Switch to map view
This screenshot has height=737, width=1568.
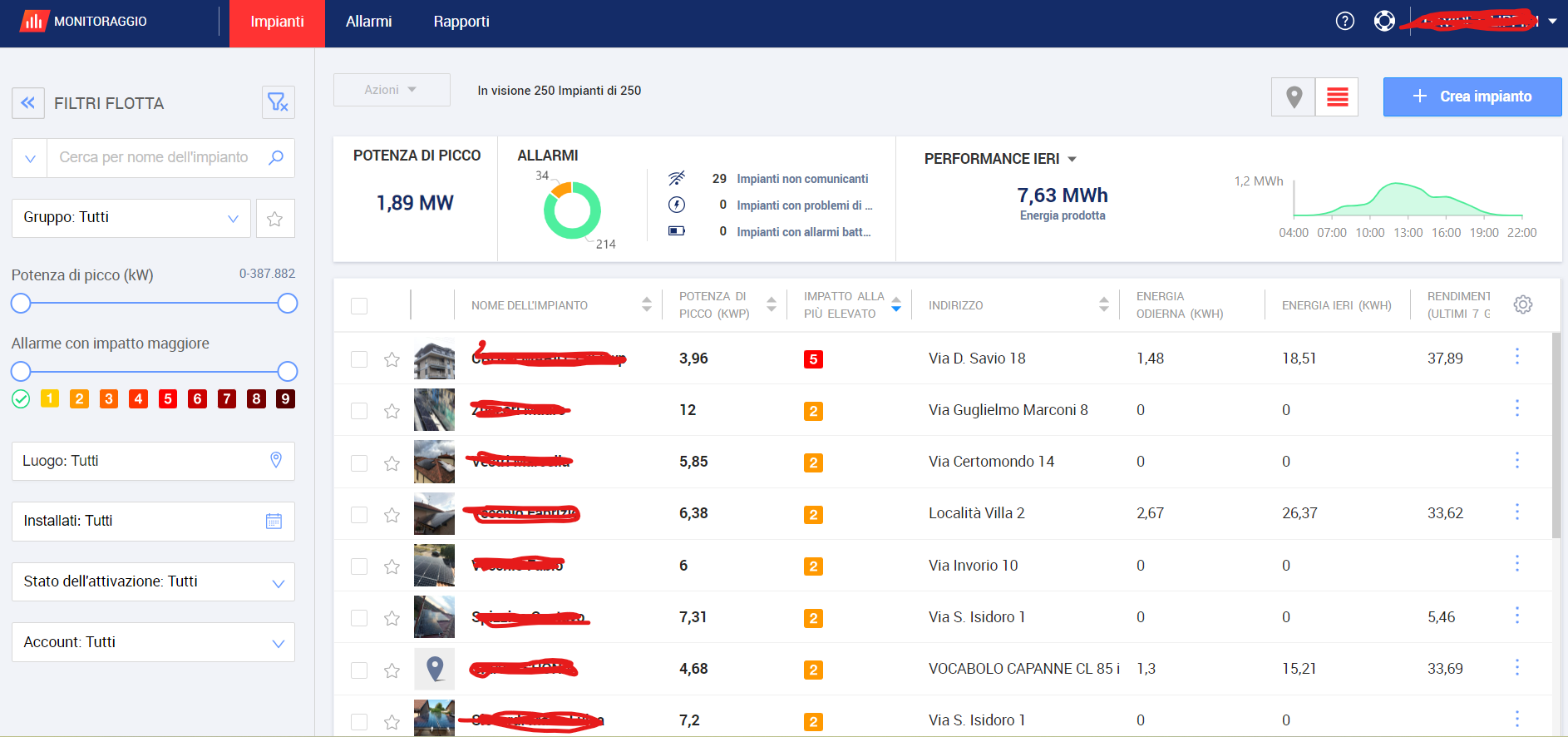[x=1293, y=97]
